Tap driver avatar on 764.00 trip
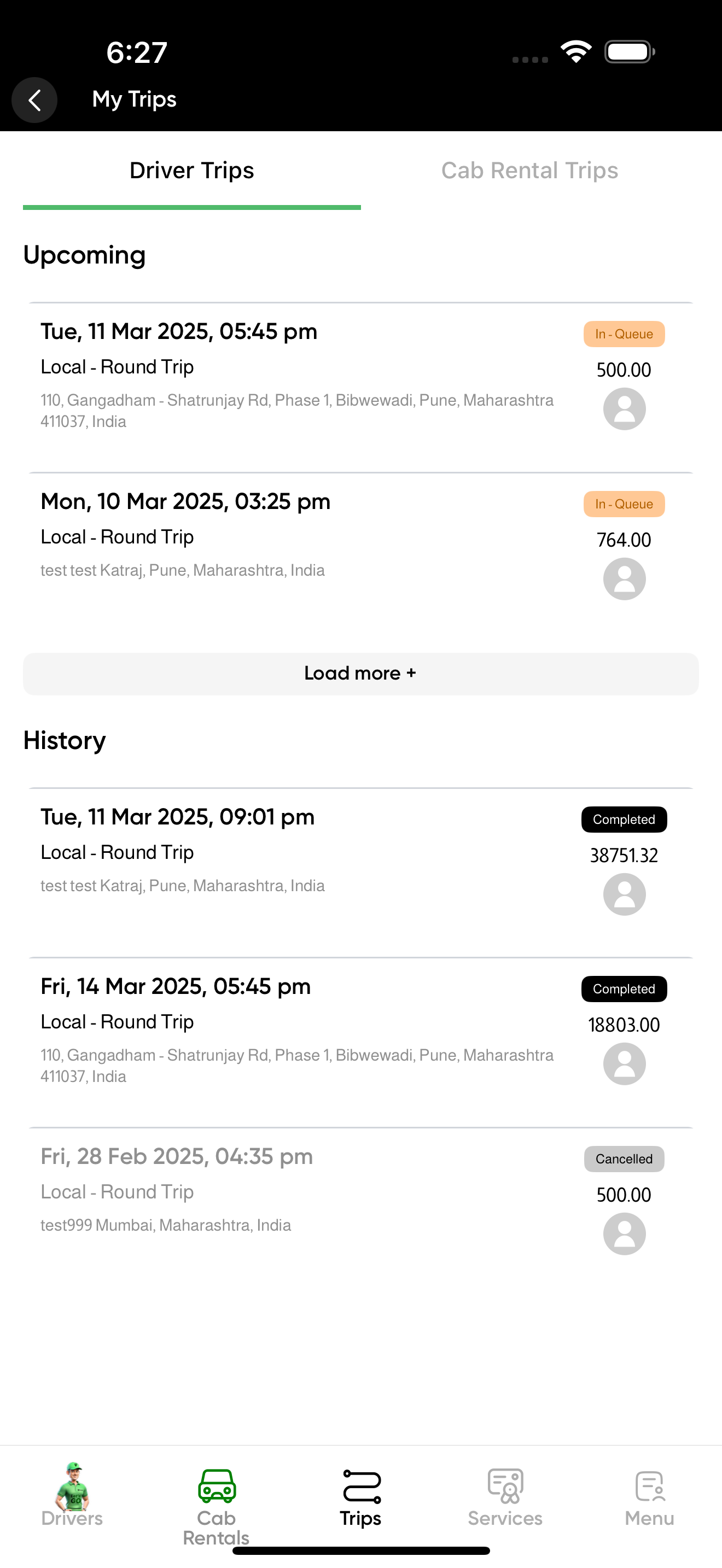Screen dimensions: 722x1568 pyautogui.click(x=624, y=579)
